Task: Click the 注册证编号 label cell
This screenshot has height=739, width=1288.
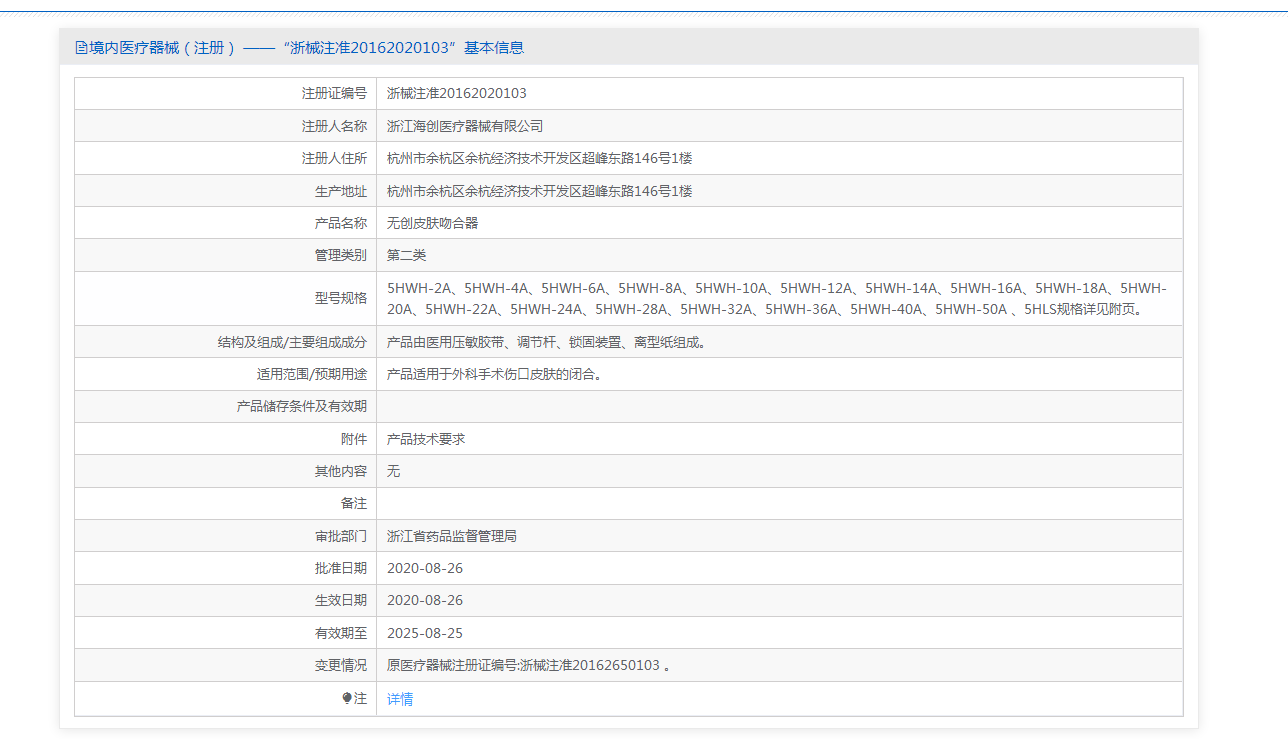Action: pos(335,93)
